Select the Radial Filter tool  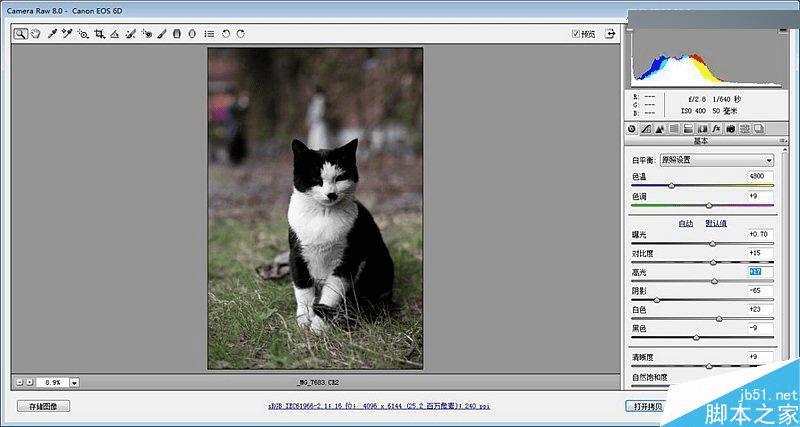point(192,34)
